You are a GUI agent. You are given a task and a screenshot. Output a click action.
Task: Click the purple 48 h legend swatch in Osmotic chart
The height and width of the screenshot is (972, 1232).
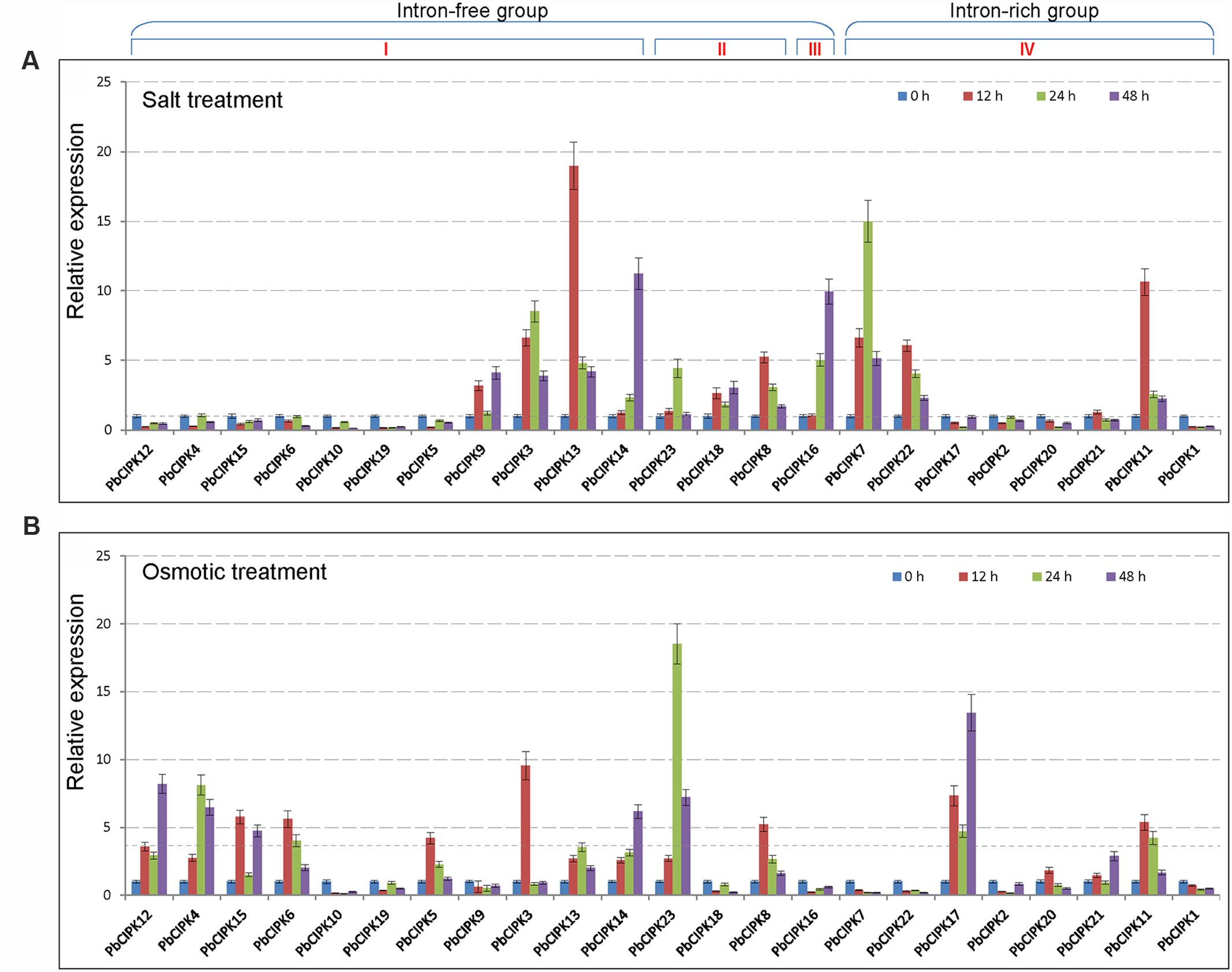pyautogui.click(x=1111, y=576)
